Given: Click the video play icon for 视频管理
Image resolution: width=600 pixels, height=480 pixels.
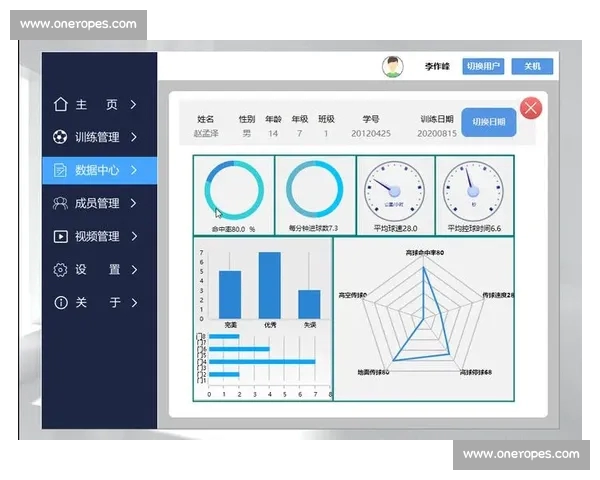Looking at the screenshot, I should click(60, 236).
